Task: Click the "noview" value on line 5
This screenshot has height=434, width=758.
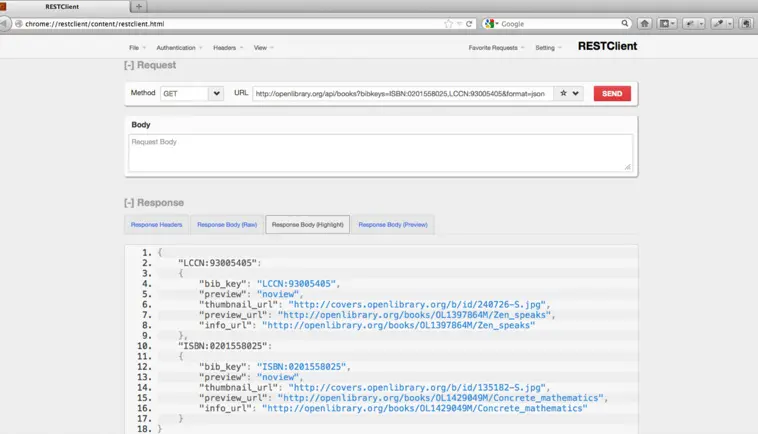Action: [278, 294]
